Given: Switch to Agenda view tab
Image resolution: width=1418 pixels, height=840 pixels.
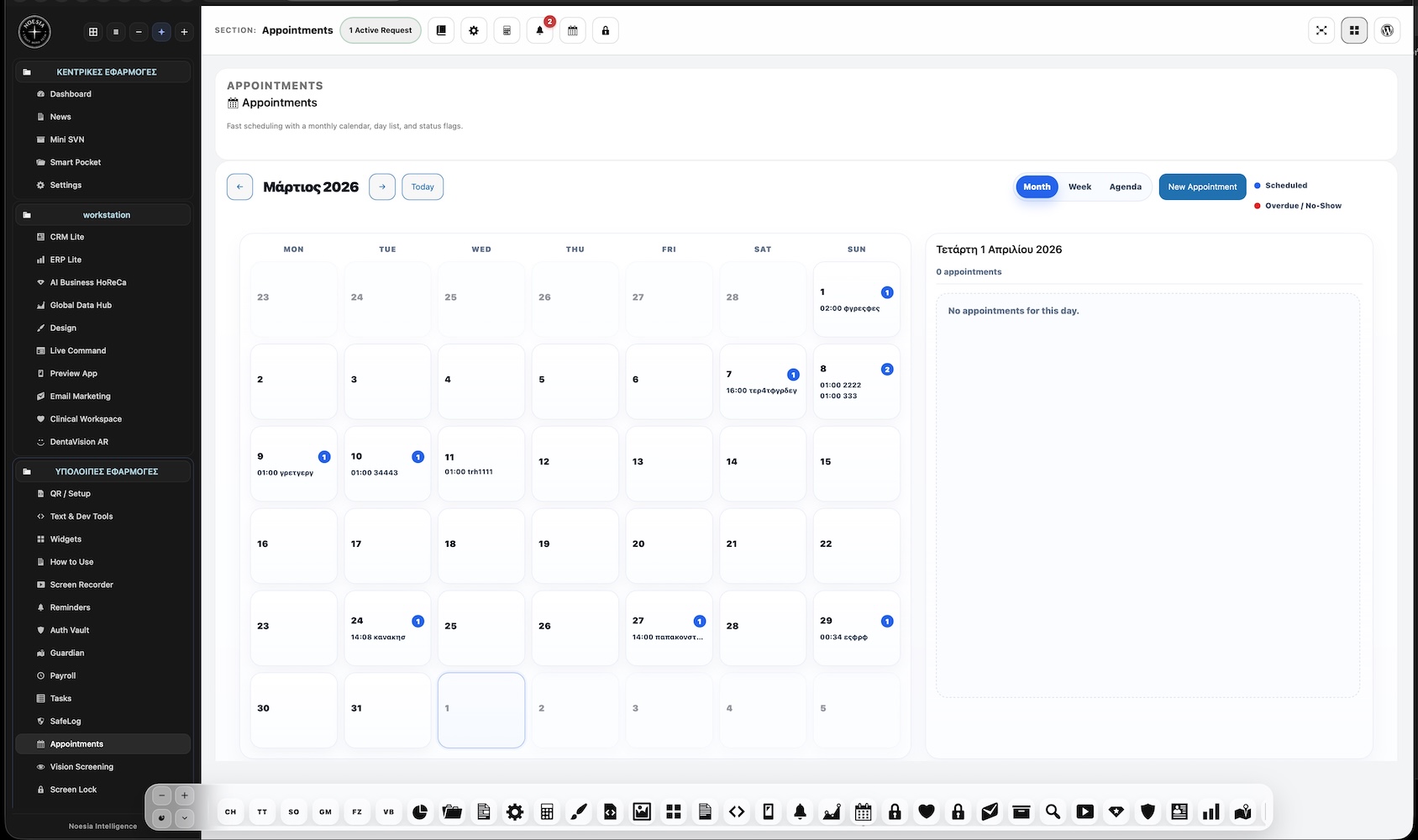Looking at the screenshot, I should (x=1125, y=186).
